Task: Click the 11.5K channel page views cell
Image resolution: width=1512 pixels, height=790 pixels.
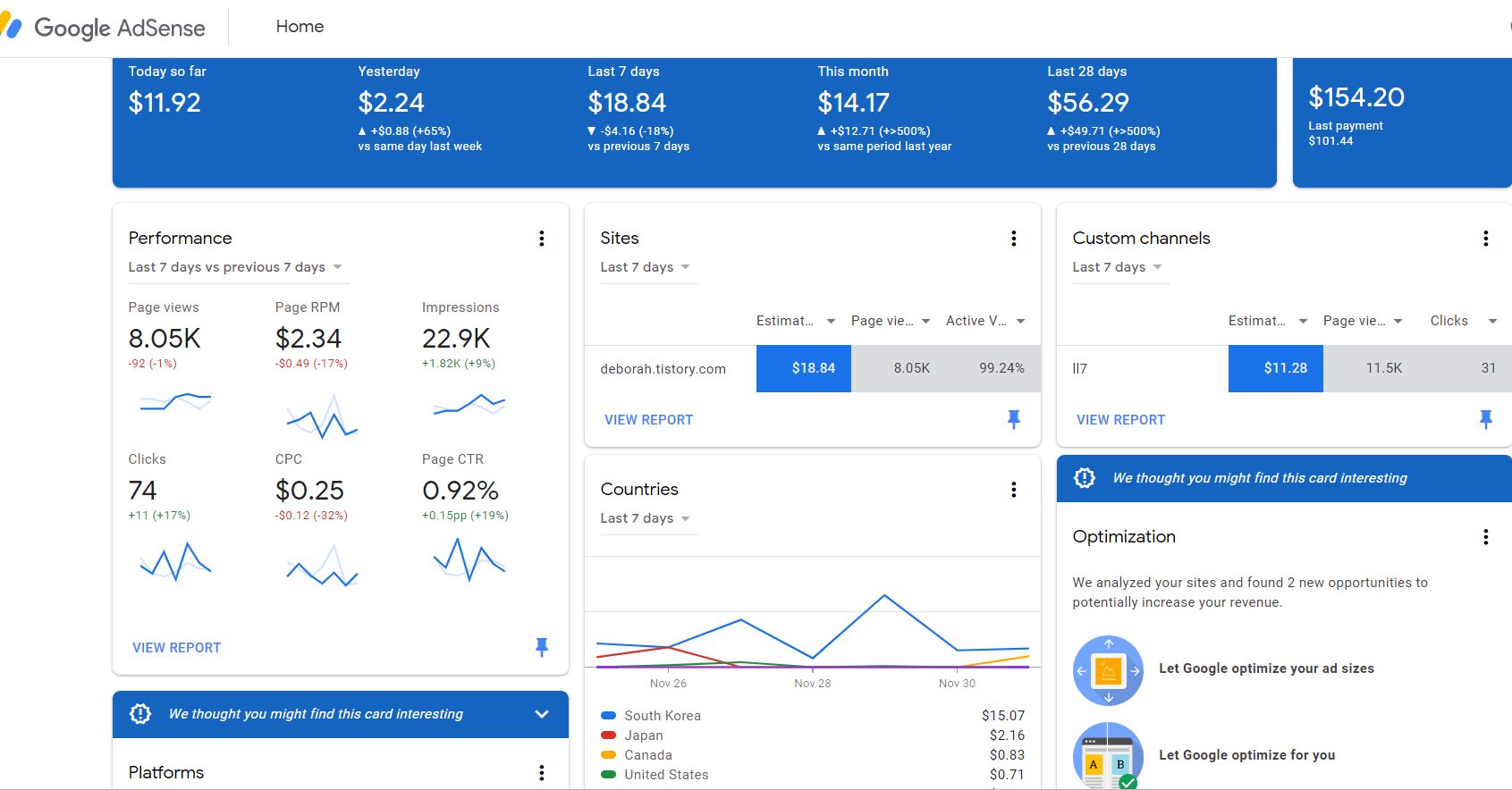Action: 1371,369
